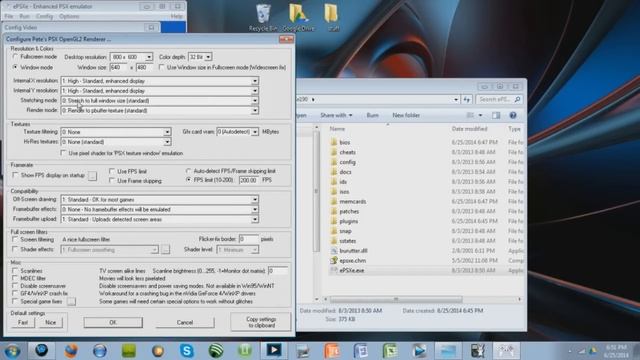Open ePSXe's Config menu

pyautogui.click(x=44, y=16)
